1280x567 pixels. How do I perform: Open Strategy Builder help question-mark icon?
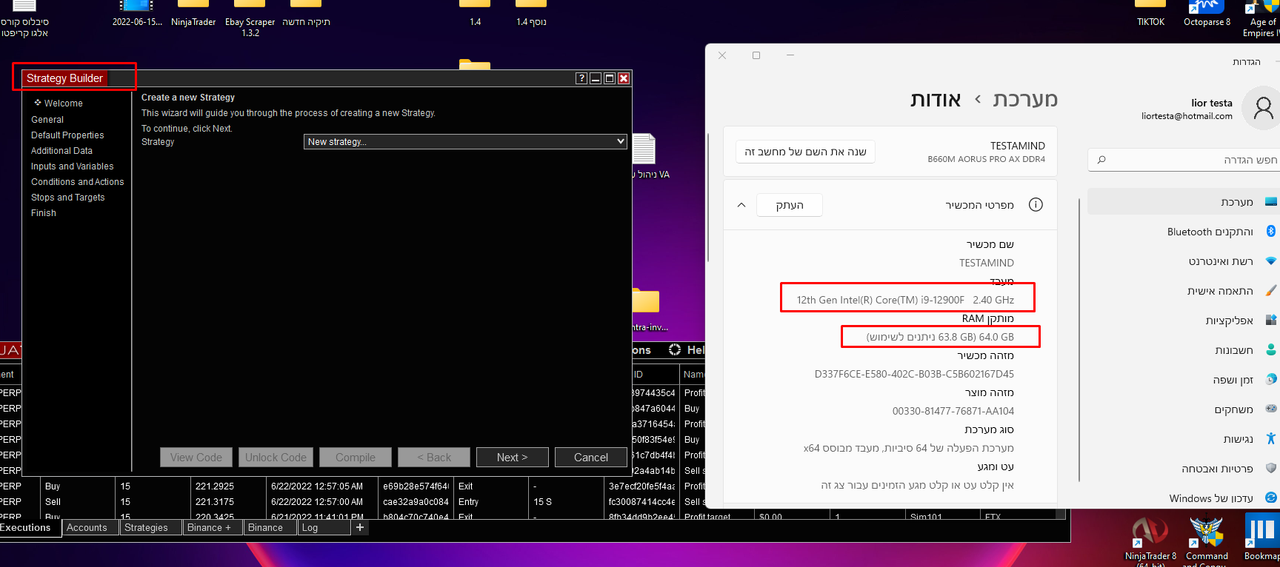click(x=581, y=78)
